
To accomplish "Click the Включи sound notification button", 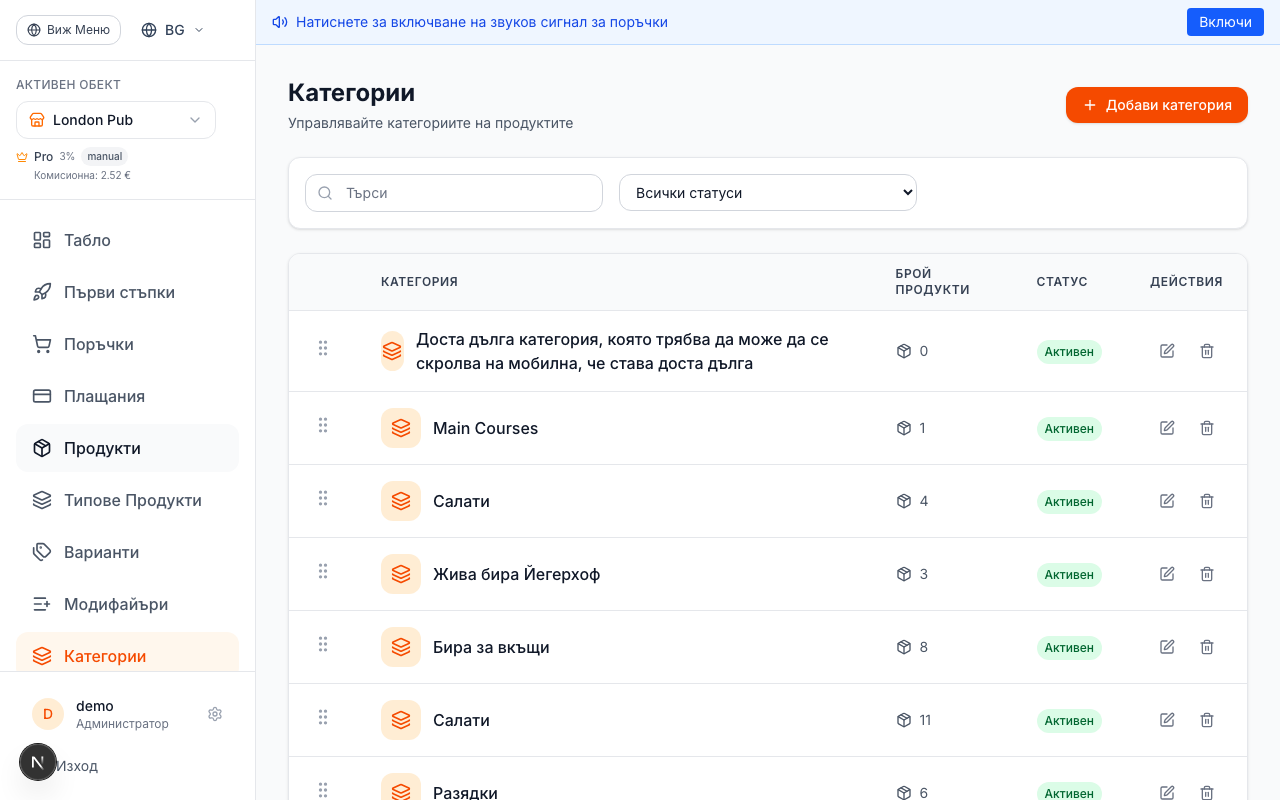I will [x=1225, y=21].
